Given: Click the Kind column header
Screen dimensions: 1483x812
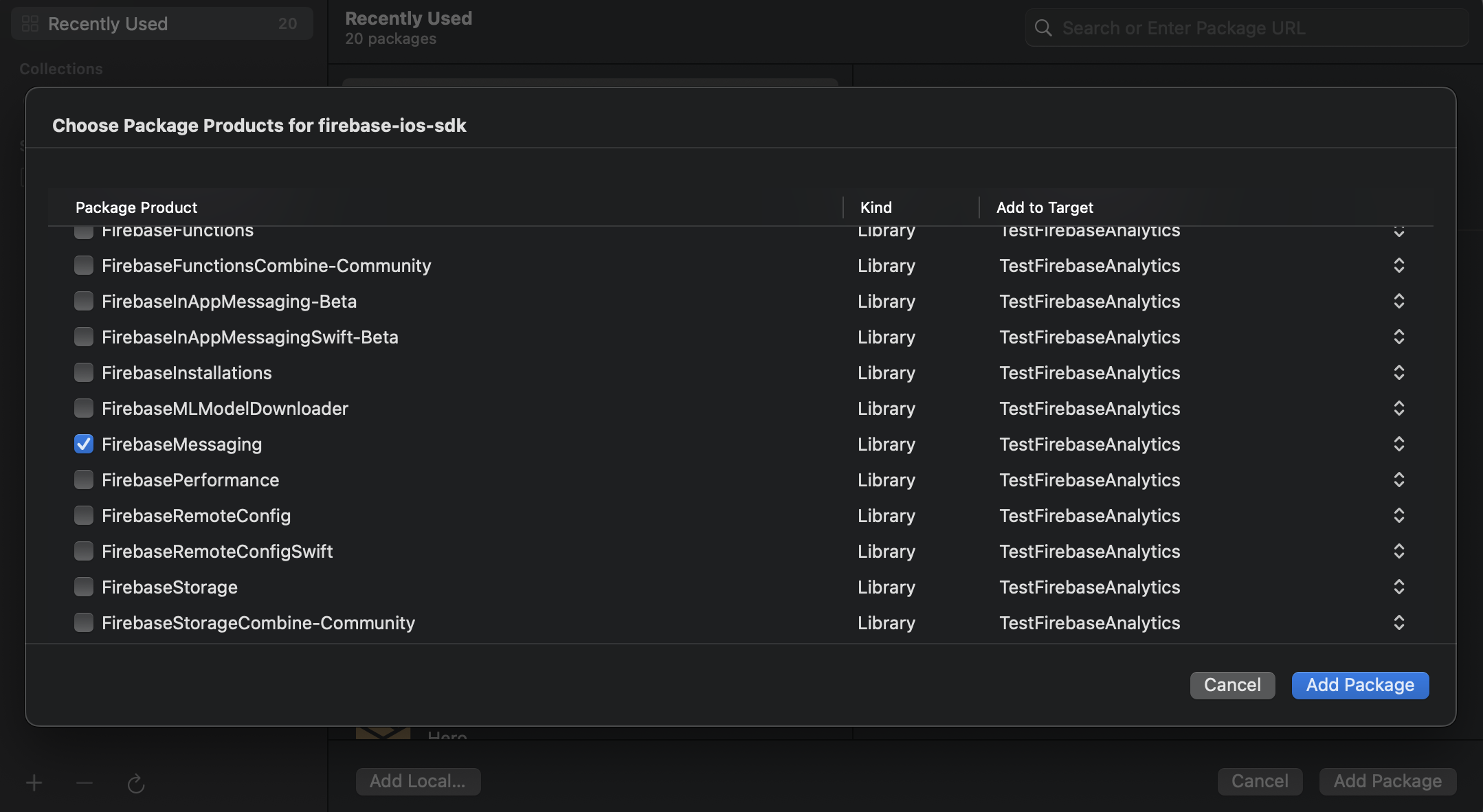Looking at the screenshot, I should (x=876, y=207).
